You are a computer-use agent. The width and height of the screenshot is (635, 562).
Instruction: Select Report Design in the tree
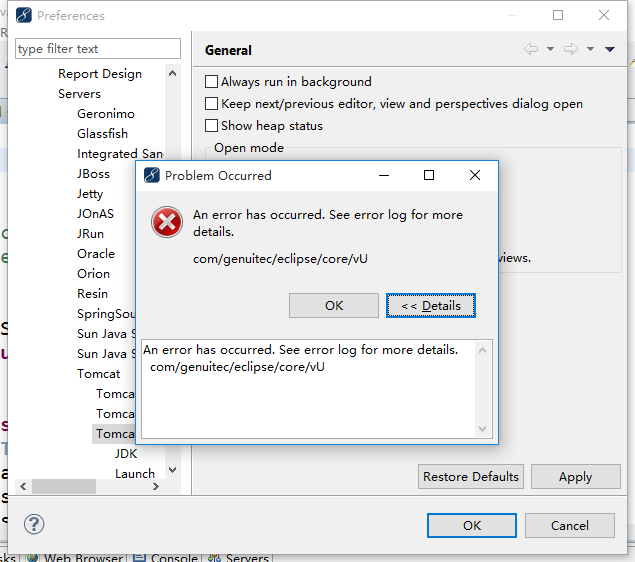[100, 74]
